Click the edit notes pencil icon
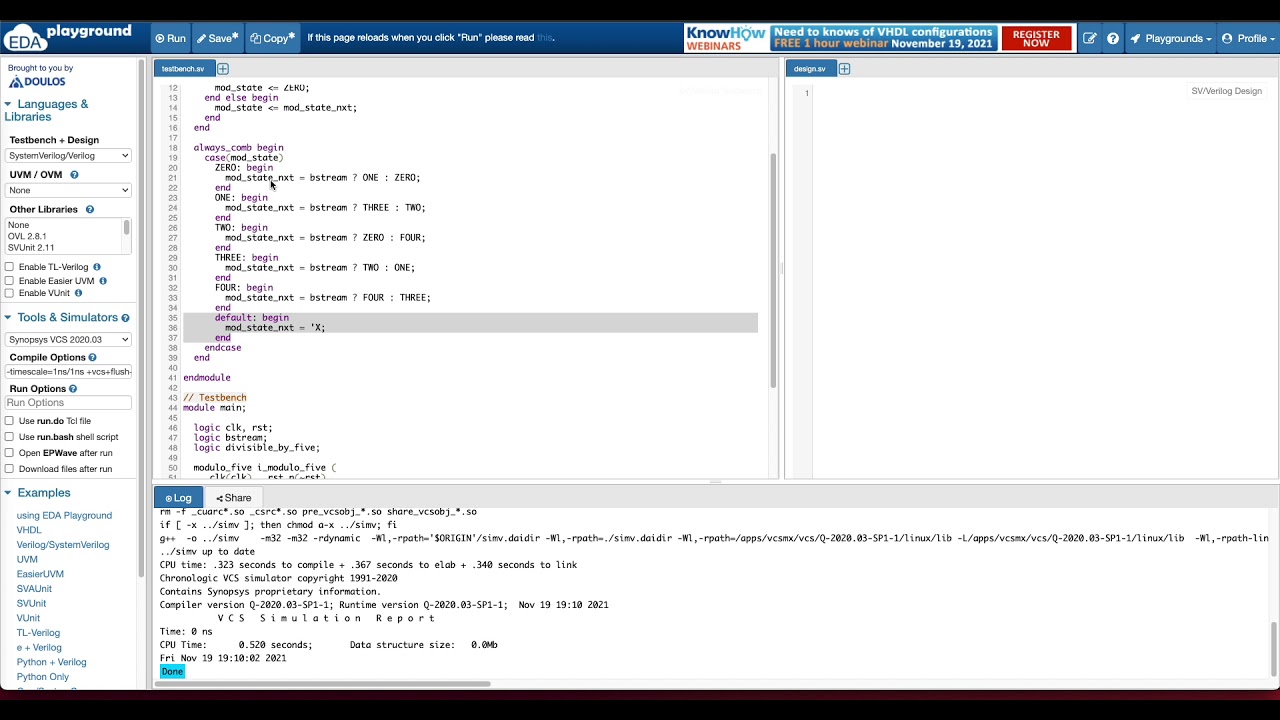 (x=1089, y=38)
